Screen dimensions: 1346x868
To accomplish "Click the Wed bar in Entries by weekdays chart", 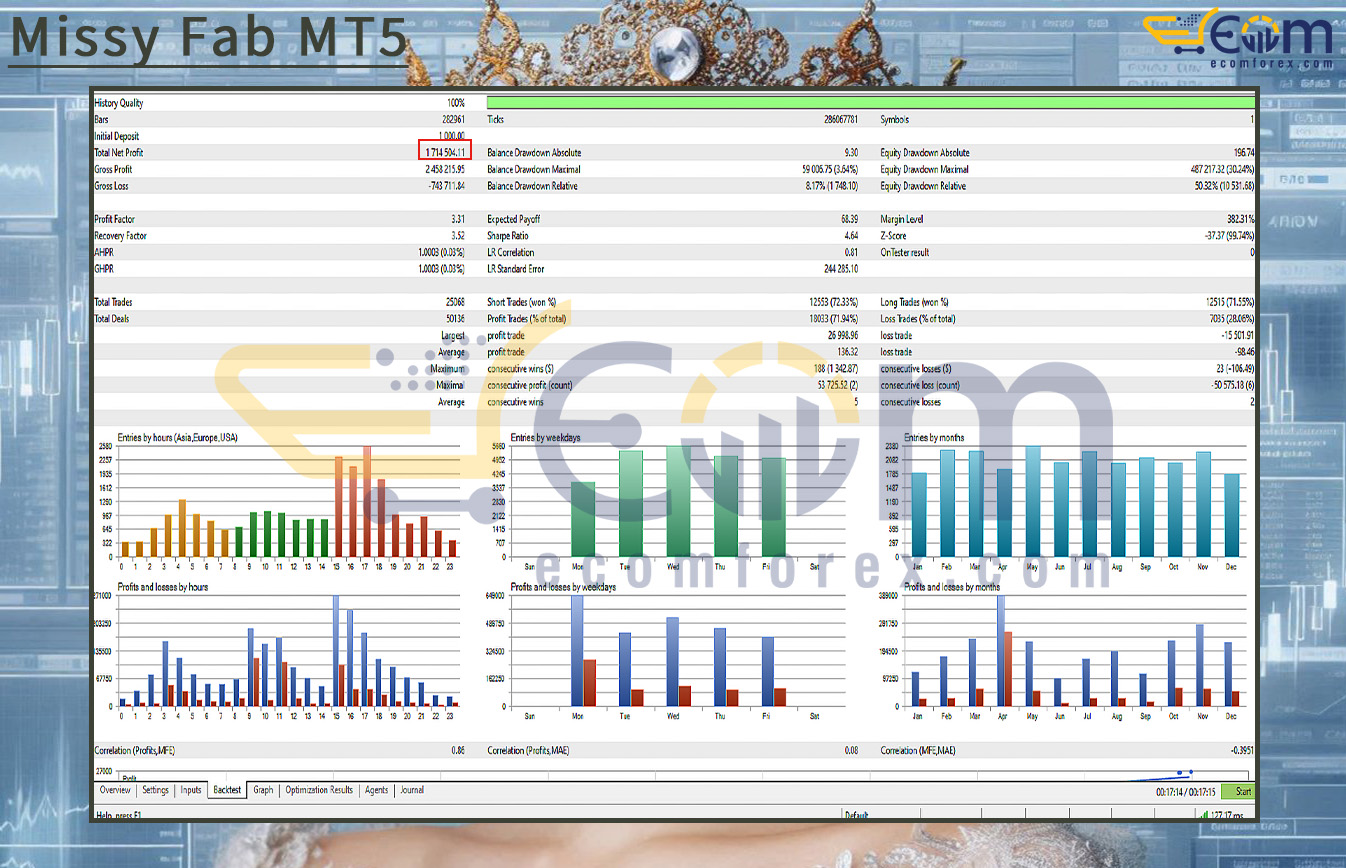I will [678, 502].
